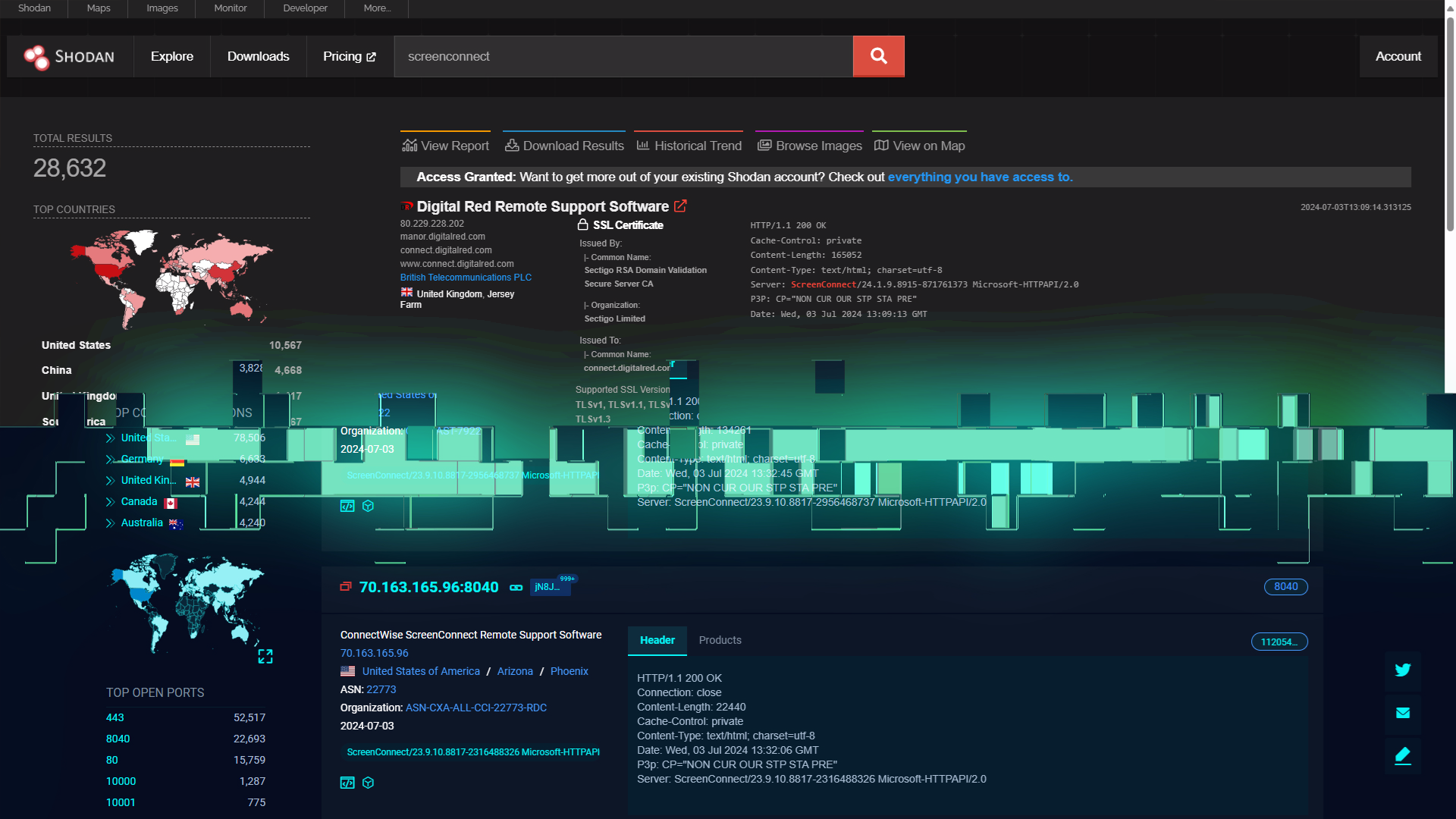This screenshot has width=1456, height=819.
Task: Select the Header tab
Action: [657, 640]
